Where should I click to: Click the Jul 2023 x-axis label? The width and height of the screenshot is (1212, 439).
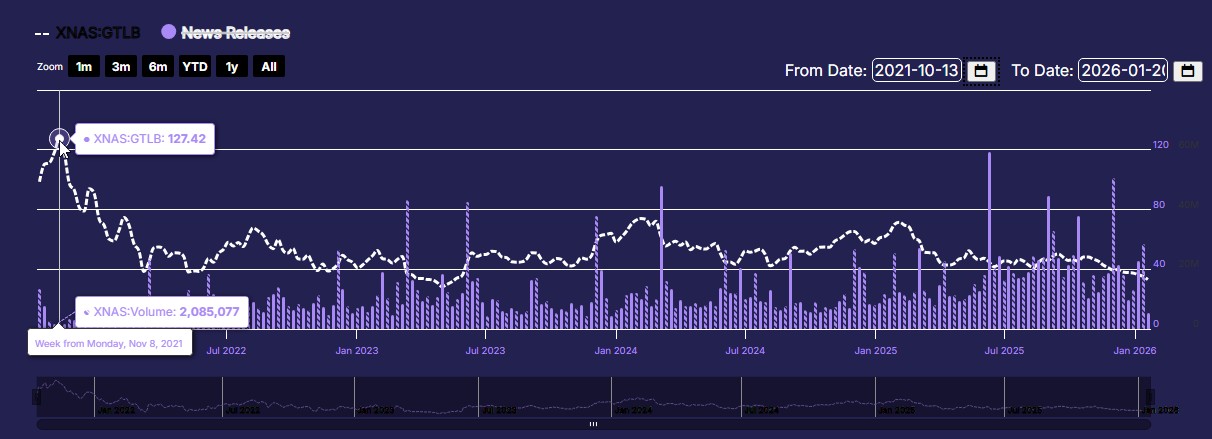pyautogui.click(x=485, y=351)
